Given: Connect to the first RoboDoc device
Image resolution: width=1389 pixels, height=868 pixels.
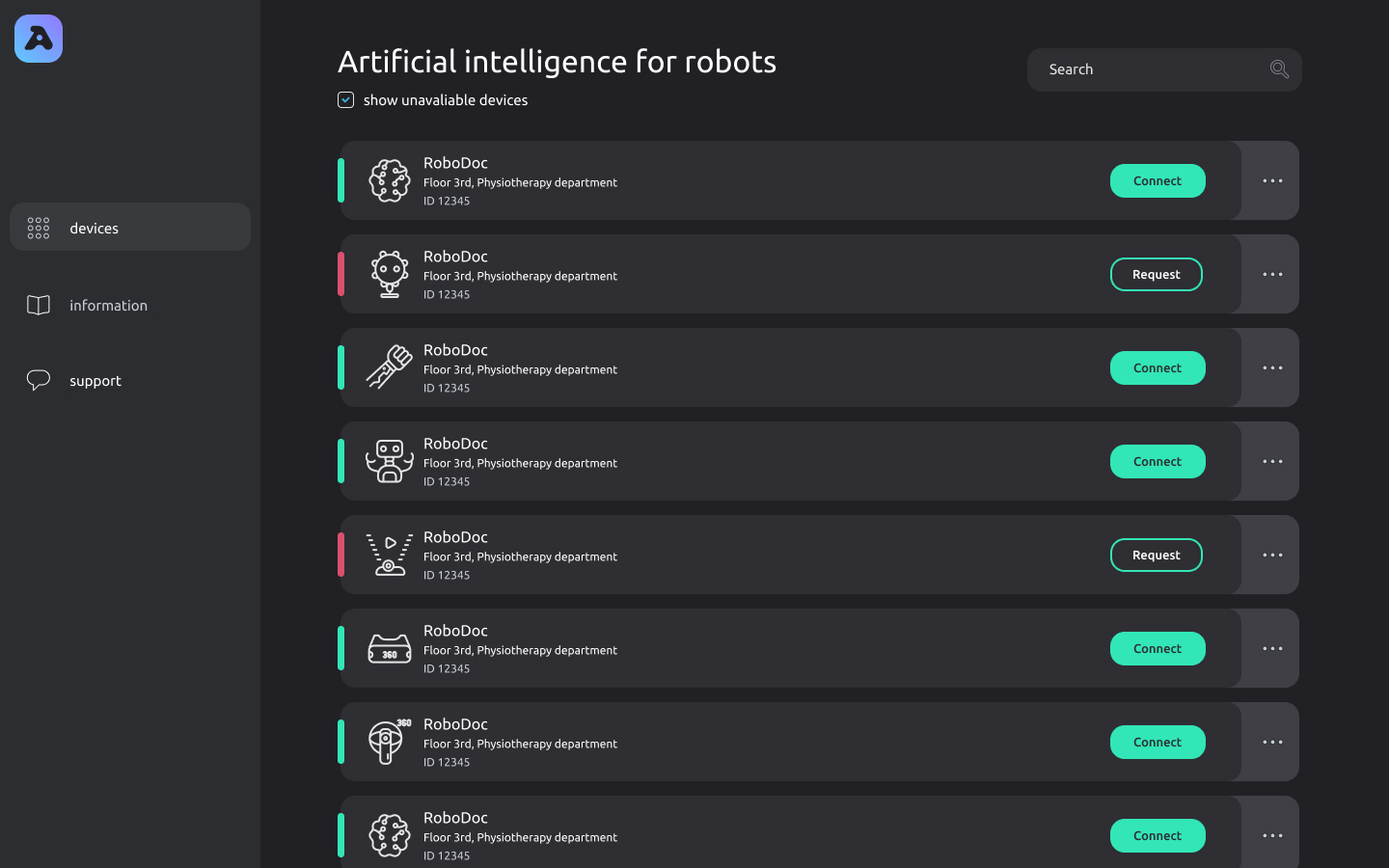Looking at the screenshot, I should tap(1157, 180).
